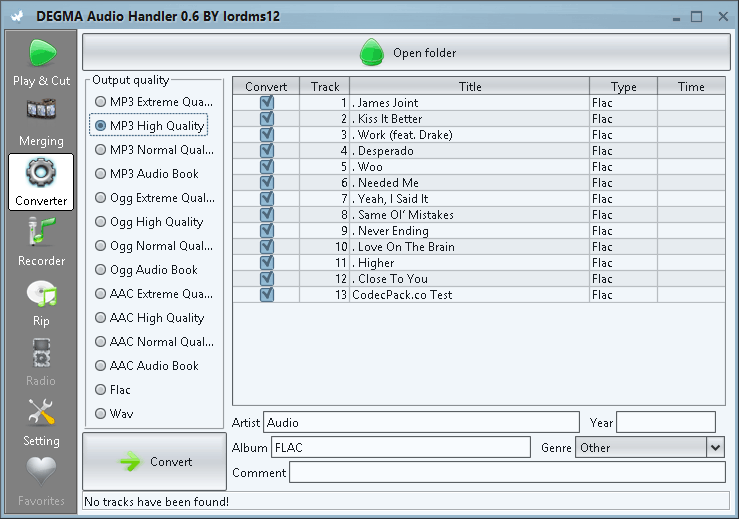This screenshot has width=739, height=519.
Task: Select the 'James Joint' title cell
Action: point(469,103)
